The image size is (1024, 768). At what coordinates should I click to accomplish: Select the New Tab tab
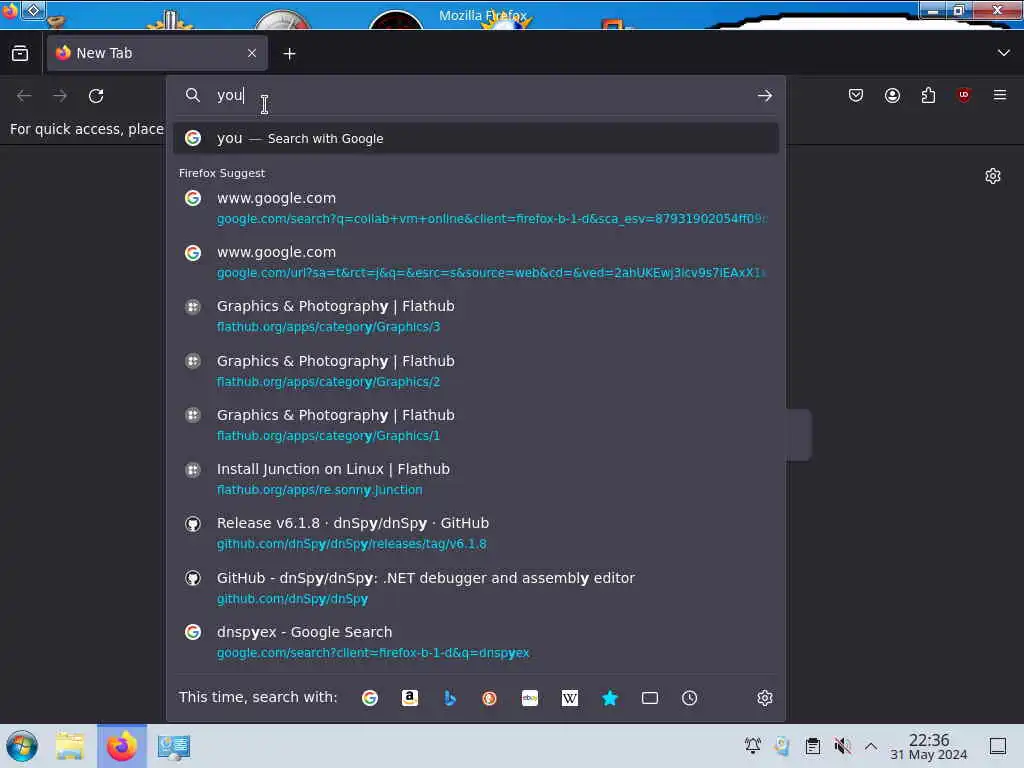tap(157, 53)
